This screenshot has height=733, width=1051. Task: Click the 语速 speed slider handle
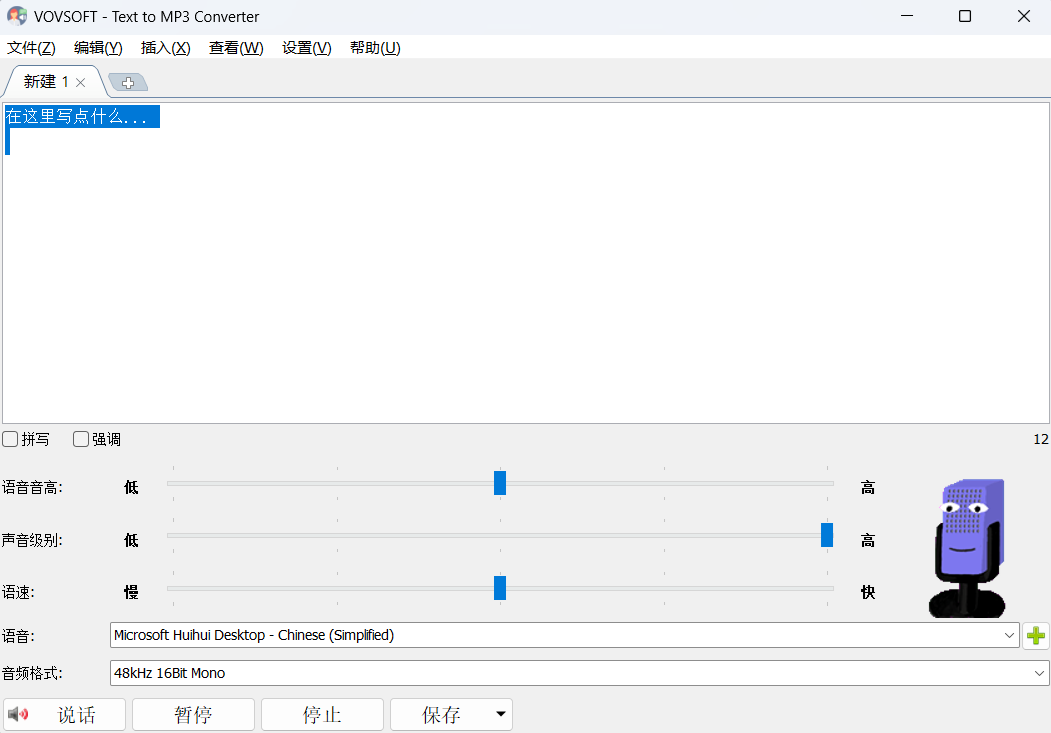[500, 588]
